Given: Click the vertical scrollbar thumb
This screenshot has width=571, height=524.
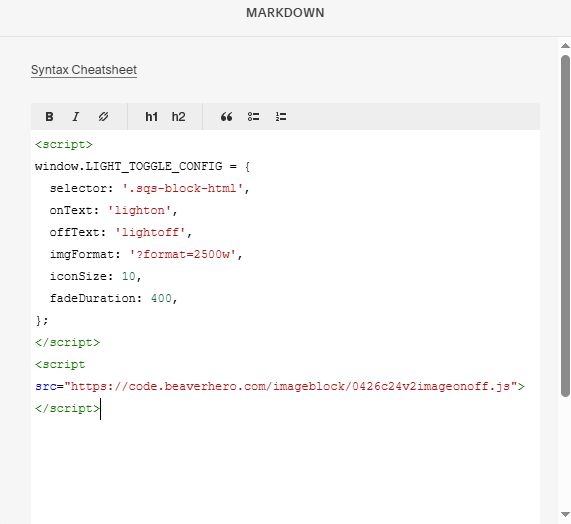Looking at the screenshot, I should coord(565,226).
